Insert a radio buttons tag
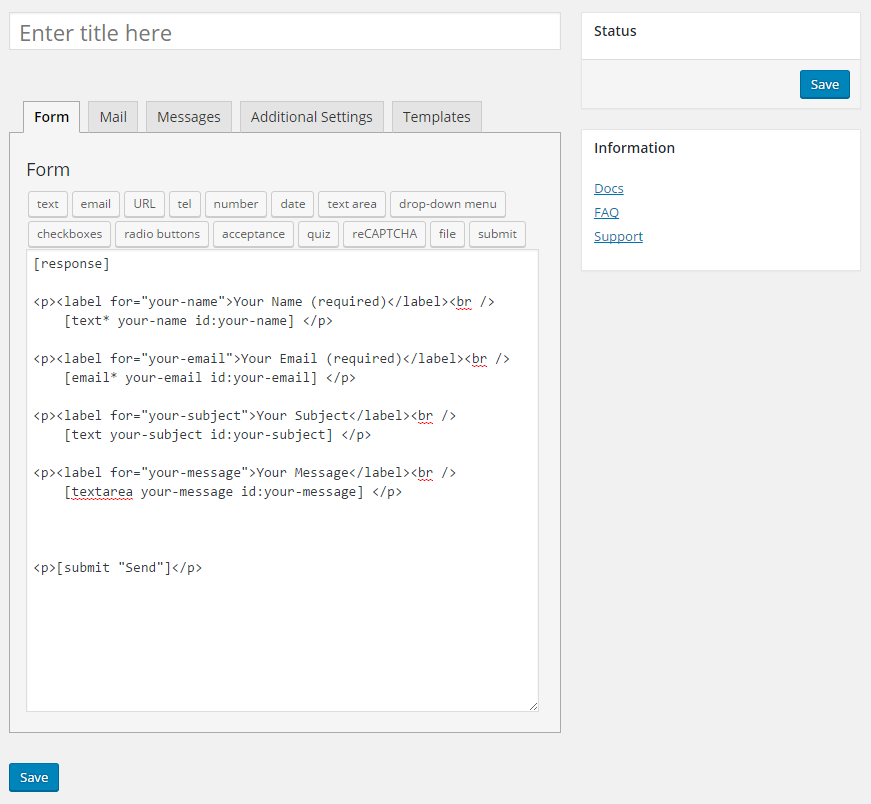 [162, 234]
